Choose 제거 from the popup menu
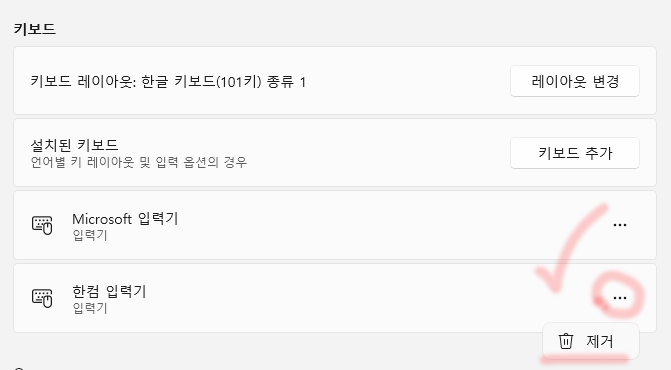Image resolution: width=671 pixels, height=370 pixels. [591, 341]
